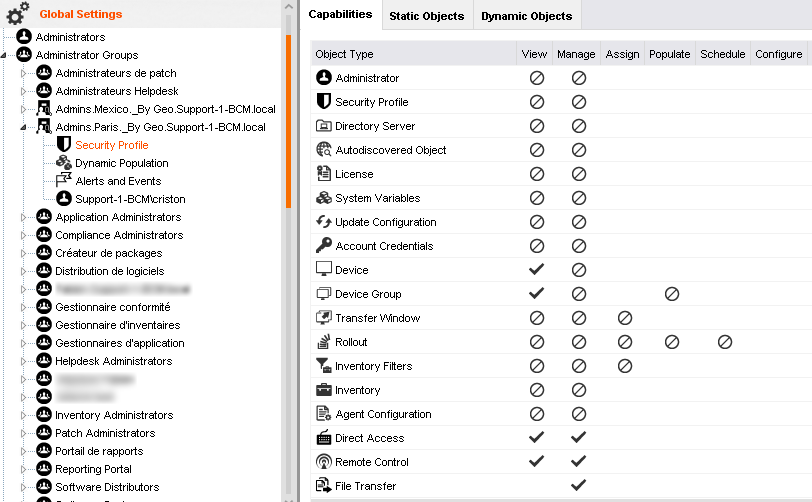This screenshot has width=812, height=502.
Task: Switch to the Static Objects tab
Action: point(427,16)
